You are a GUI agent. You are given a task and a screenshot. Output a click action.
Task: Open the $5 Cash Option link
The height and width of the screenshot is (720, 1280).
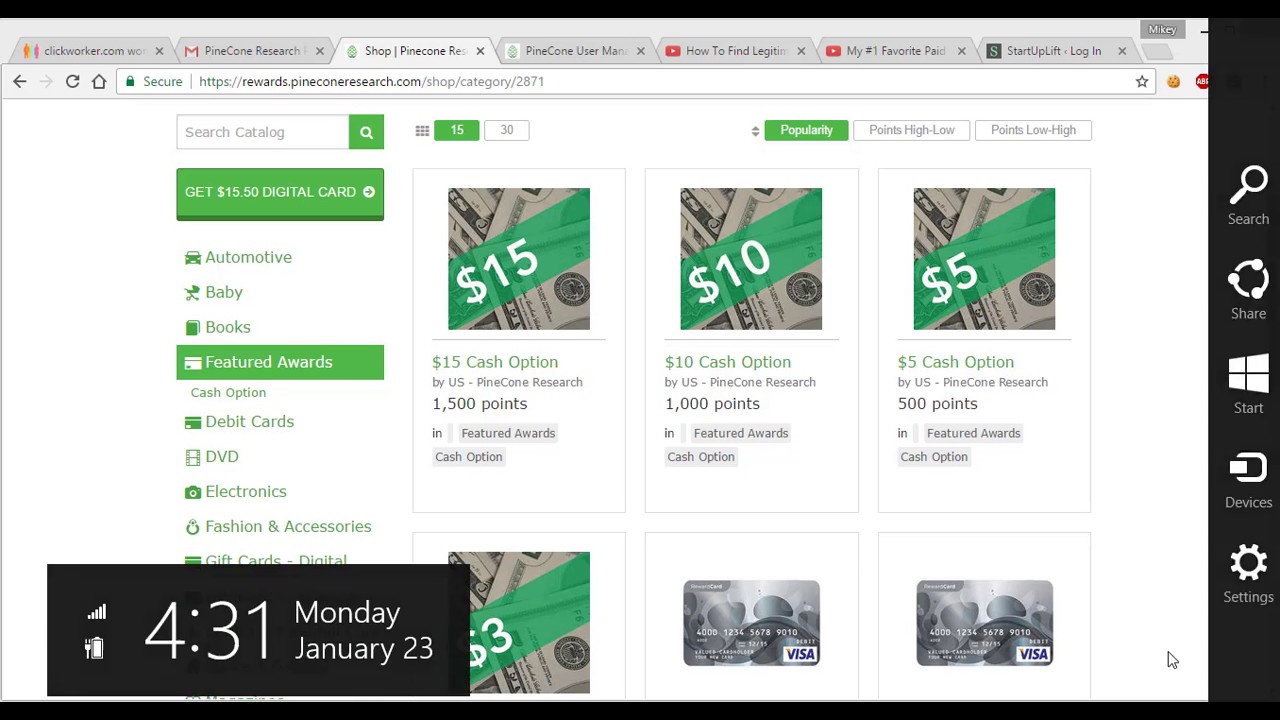pos(956,362)
